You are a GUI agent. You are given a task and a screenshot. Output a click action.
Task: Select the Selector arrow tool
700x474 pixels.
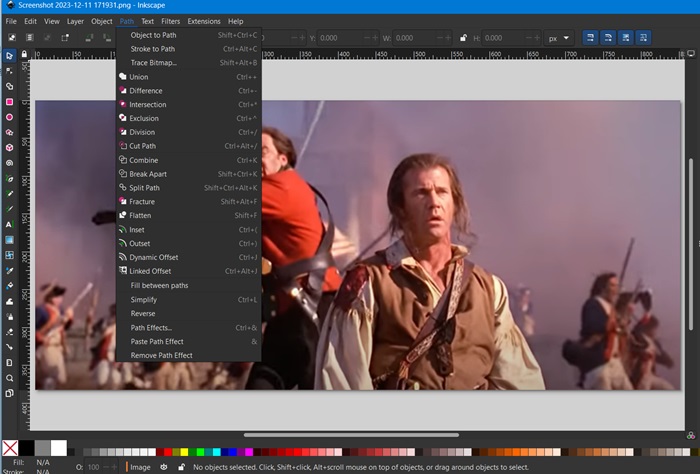(x=10, y=56)
